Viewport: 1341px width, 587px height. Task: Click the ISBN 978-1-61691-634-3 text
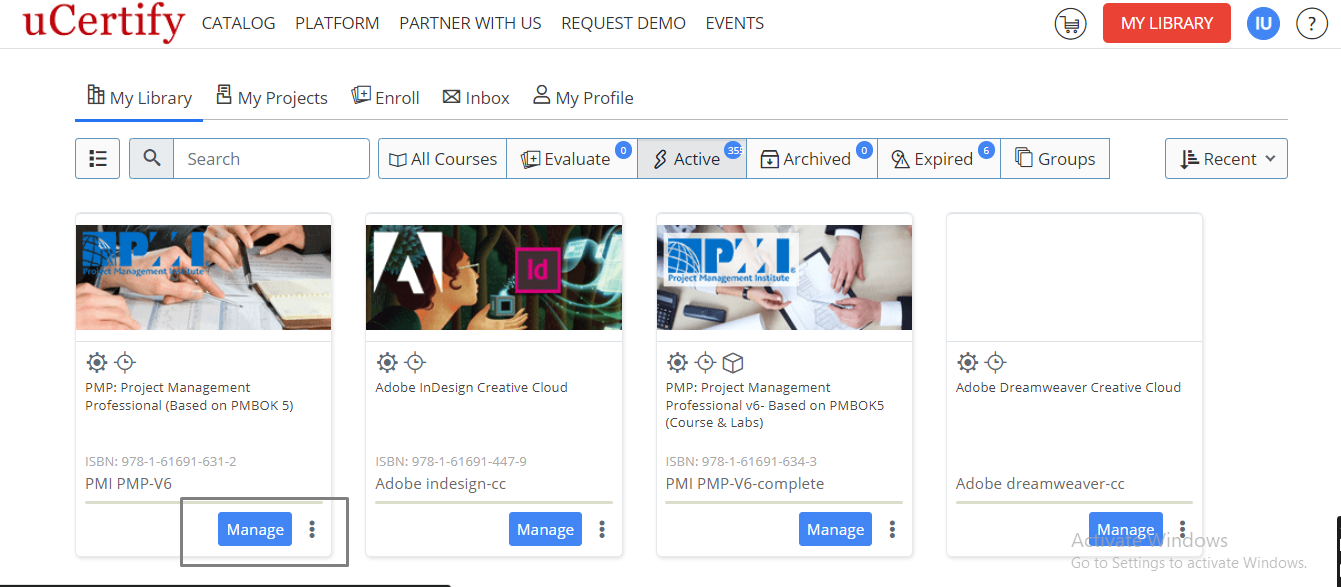pos(741,461)
